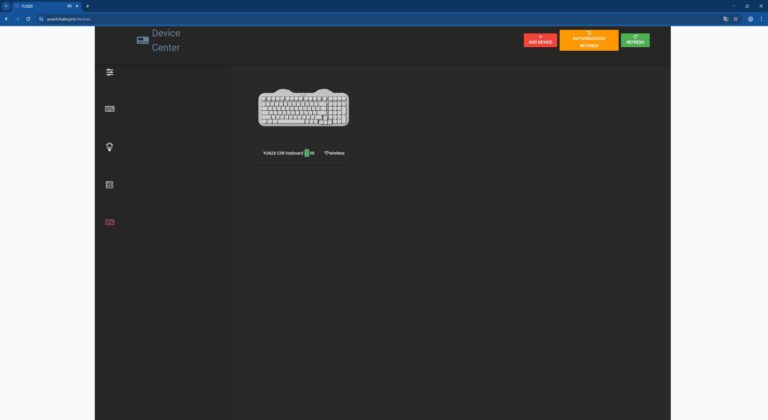Image resolution: width=768 pixels, height=420 pixels.
Task: Click the wireless connection label
Action: click(x=335, y=153)
